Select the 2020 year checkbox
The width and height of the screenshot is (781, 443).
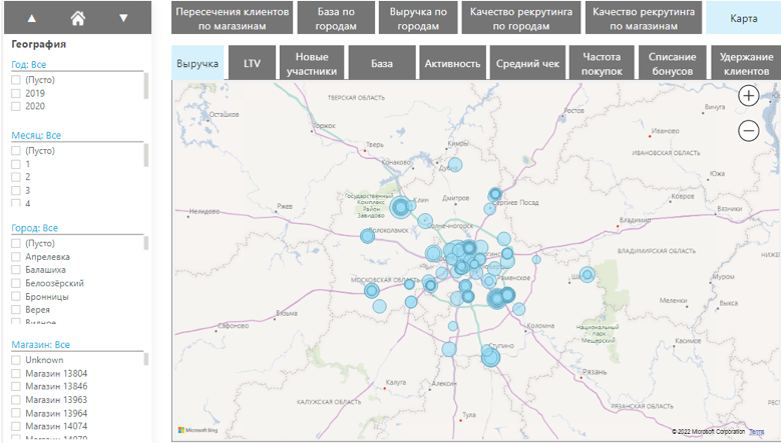[16, 105]
